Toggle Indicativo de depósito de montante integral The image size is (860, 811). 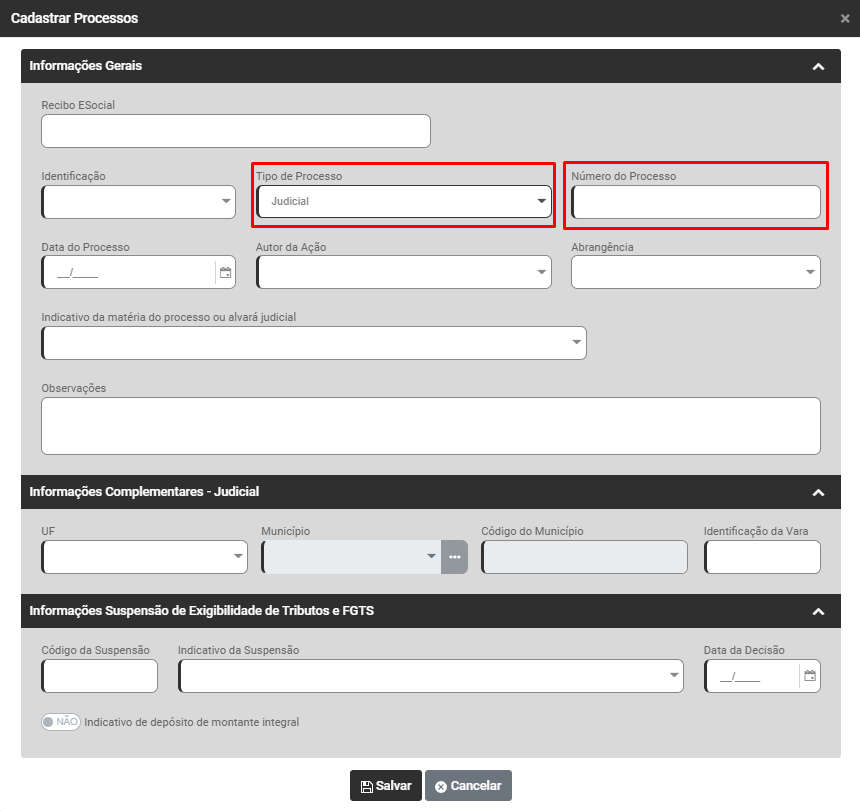click(x=61, y=722)
